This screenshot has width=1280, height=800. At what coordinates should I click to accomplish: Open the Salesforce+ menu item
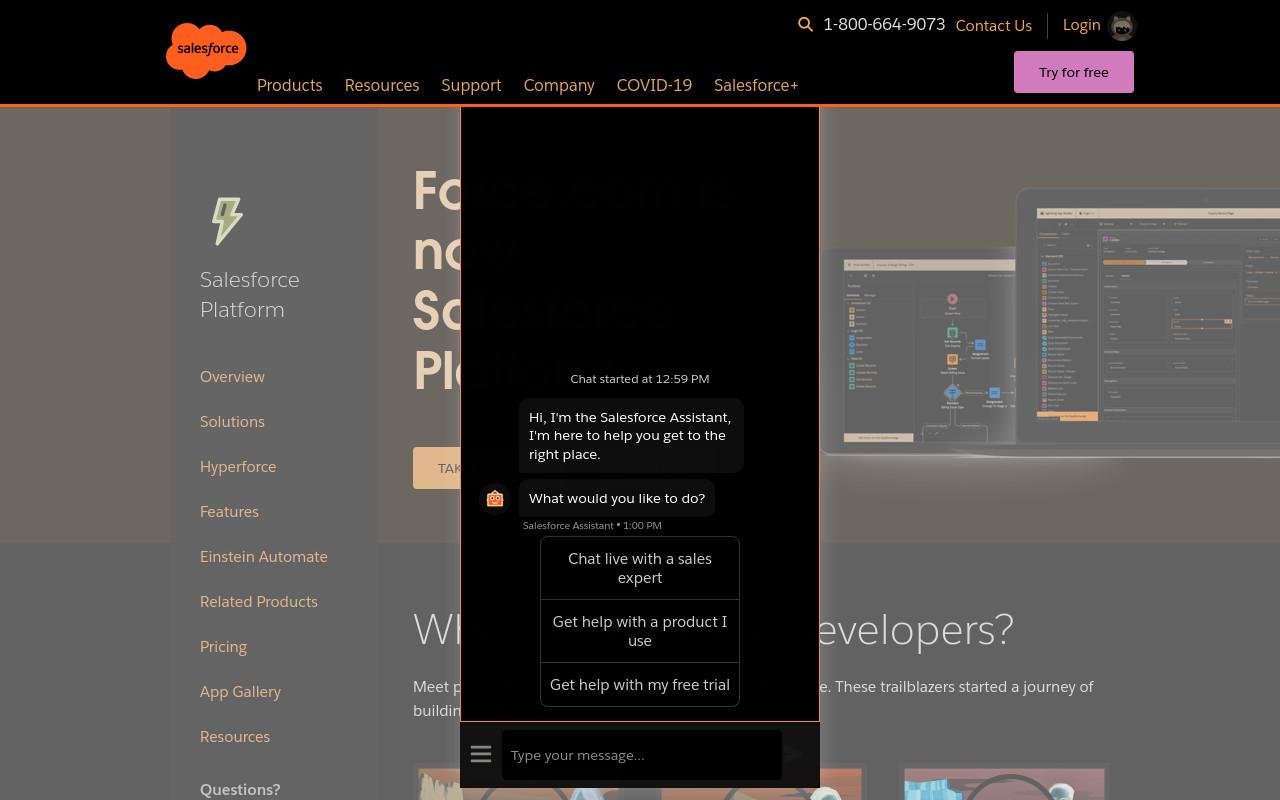click(756, 85)
